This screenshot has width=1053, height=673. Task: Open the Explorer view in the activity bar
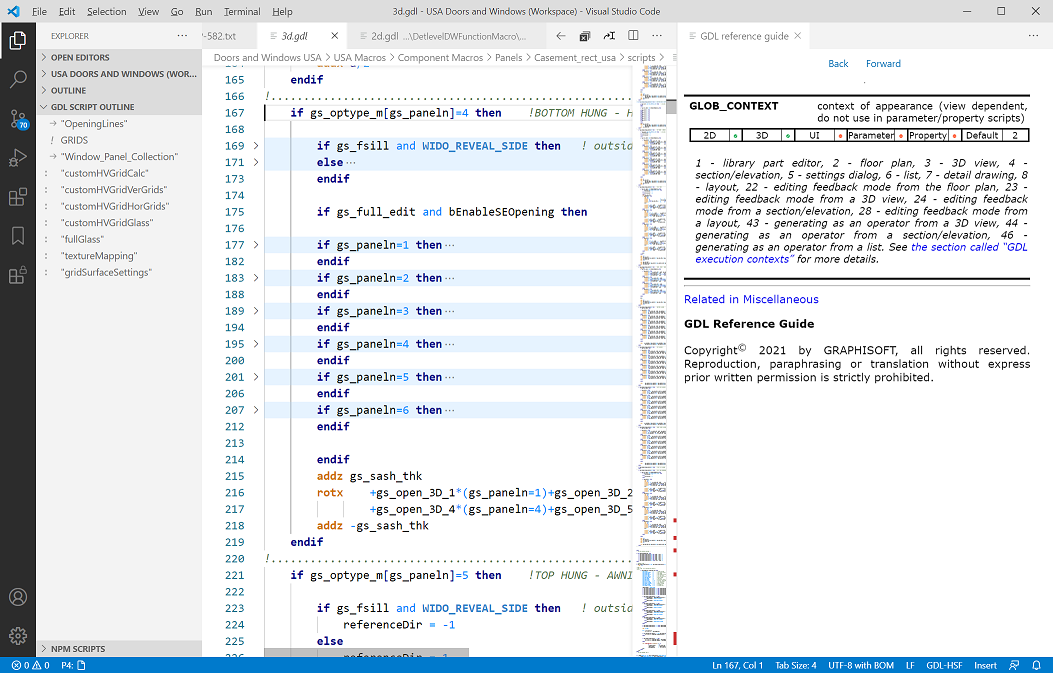(16, 42)
